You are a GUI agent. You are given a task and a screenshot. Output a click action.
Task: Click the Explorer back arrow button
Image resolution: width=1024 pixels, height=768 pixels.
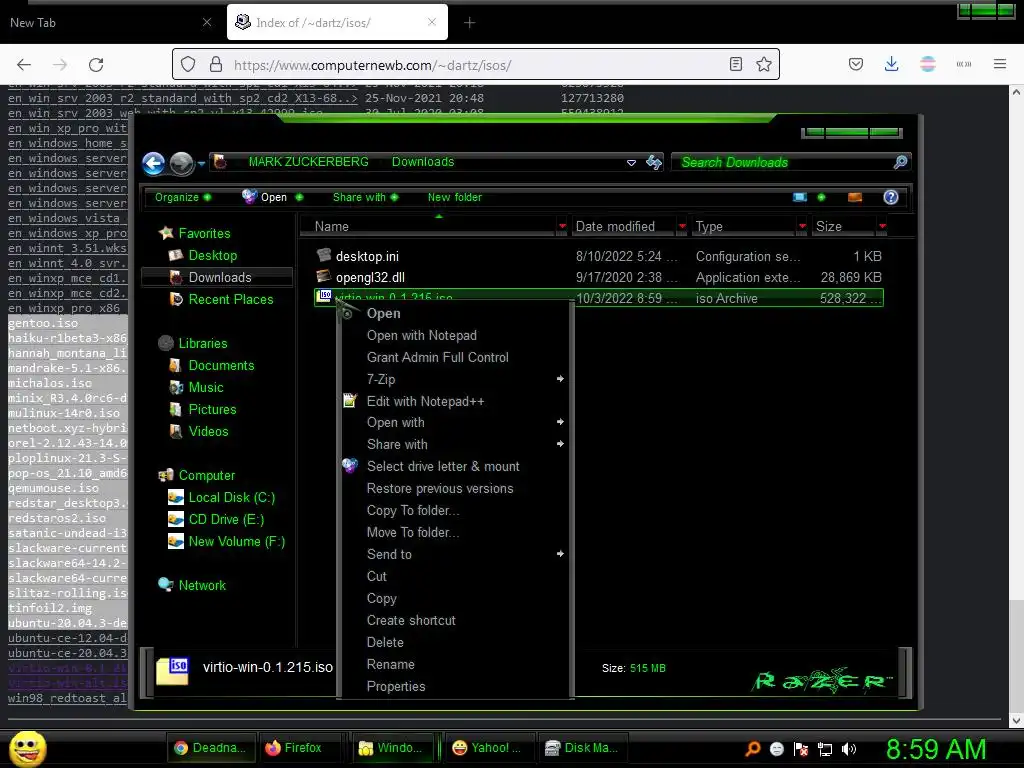[154, 163]
